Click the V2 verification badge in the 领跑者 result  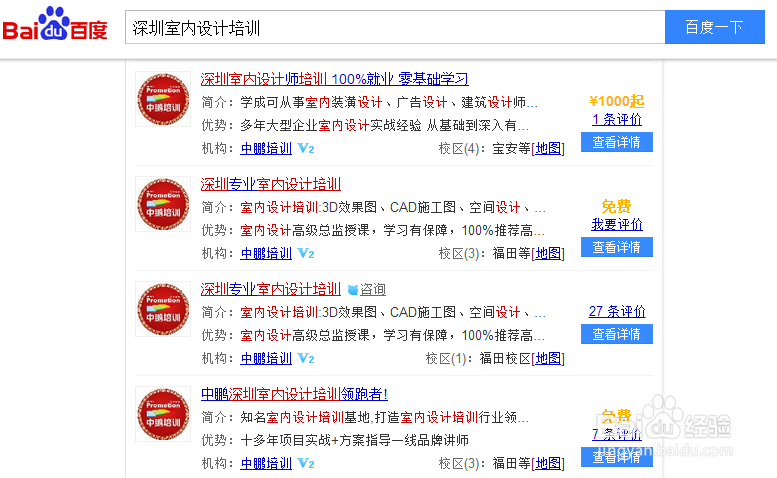click(x=306, y=463)
